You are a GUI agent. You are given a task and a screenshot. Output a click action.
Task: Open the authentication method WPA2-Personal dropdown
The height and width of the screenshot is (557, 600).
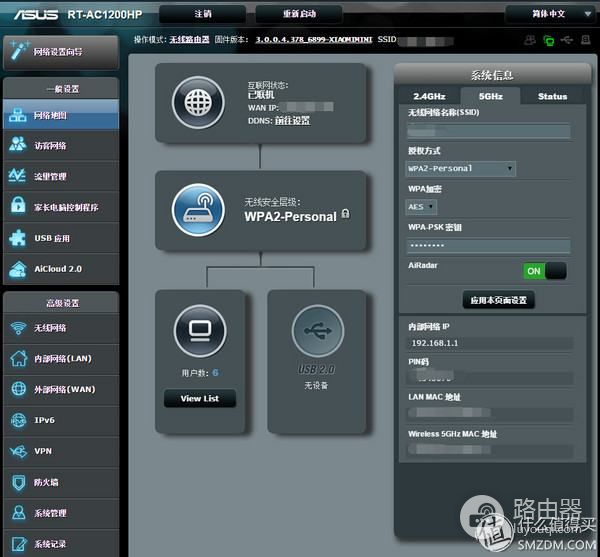click(460, 168)
